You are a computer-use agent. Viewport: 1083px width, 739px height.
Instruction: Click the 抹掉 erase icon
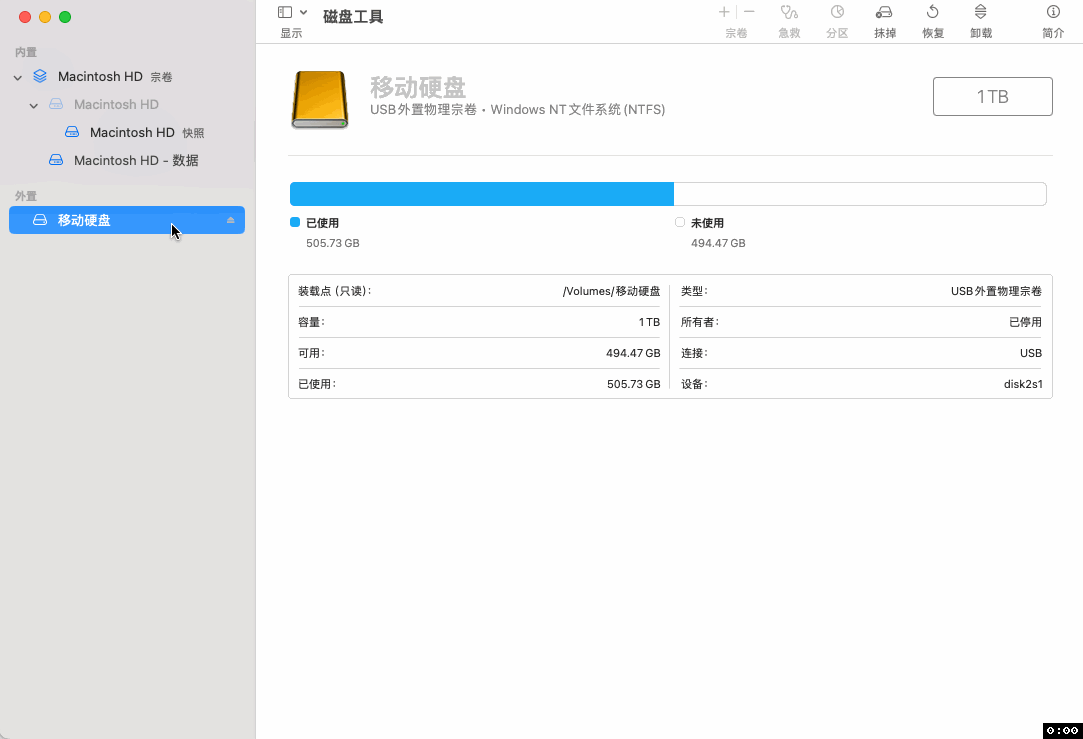[884, 12]
